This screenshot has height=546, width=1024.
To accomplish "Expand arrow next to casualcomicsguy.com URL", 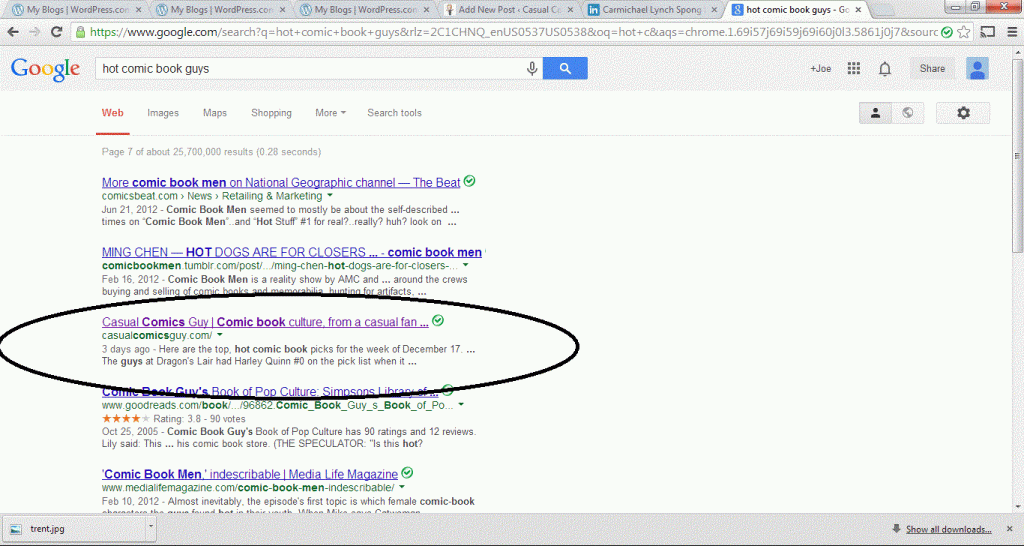I will 220,336.
